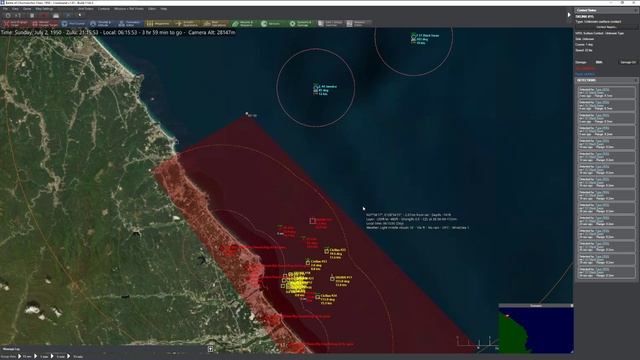Run simulation for 15 sec

(x=24, y=356)
